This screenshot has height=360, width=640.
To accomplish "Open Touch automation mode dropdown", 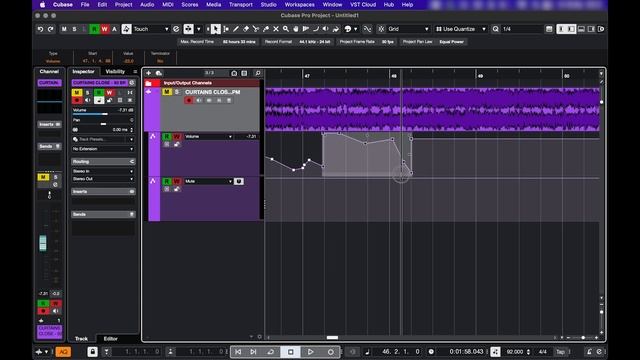I will click(x=150, y=29).
